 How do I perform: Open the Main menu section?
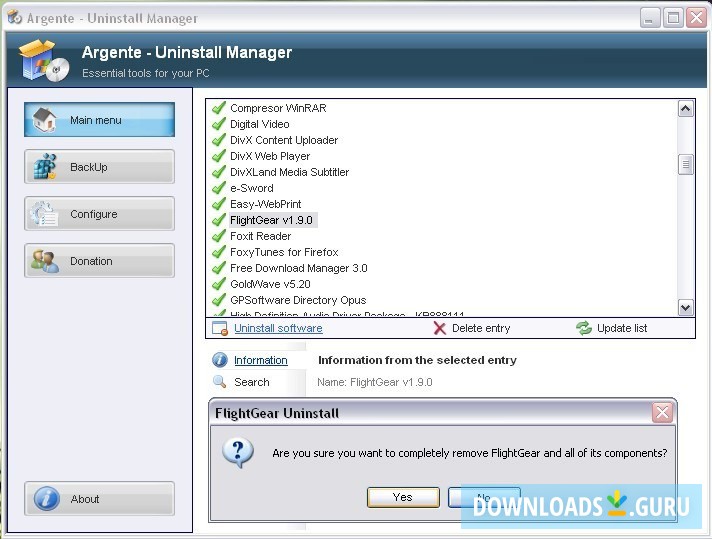click(99, 120)
